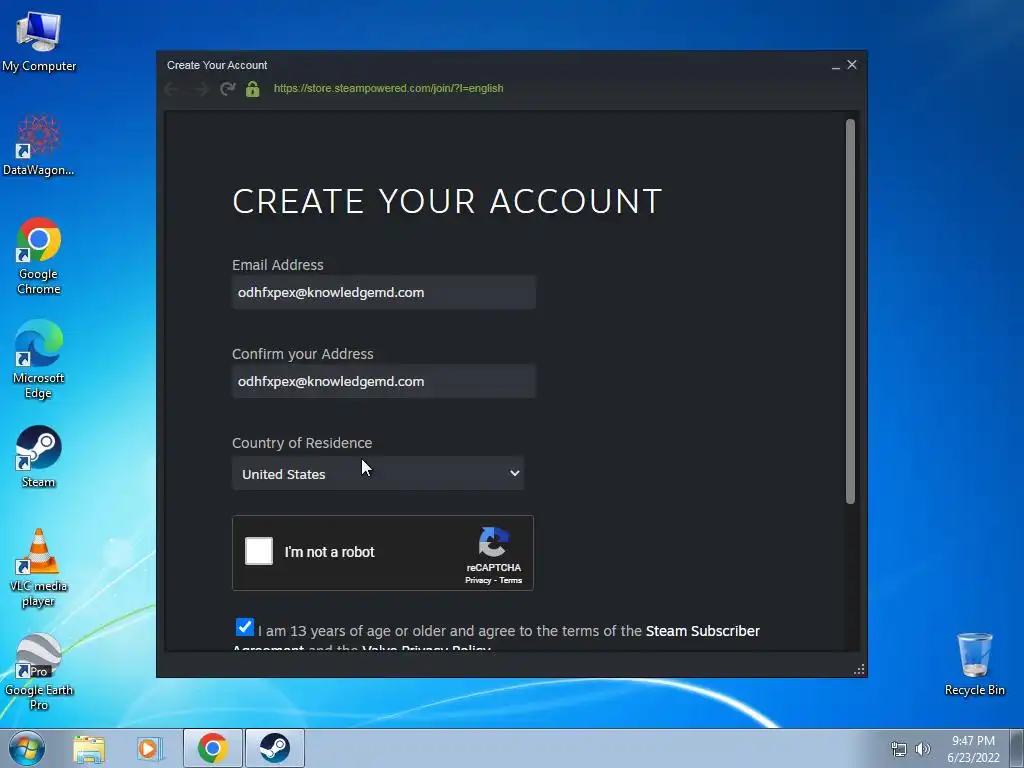Check the I'm not a robot box
The height and width of the screenshot is (768, 1024).
259,551
